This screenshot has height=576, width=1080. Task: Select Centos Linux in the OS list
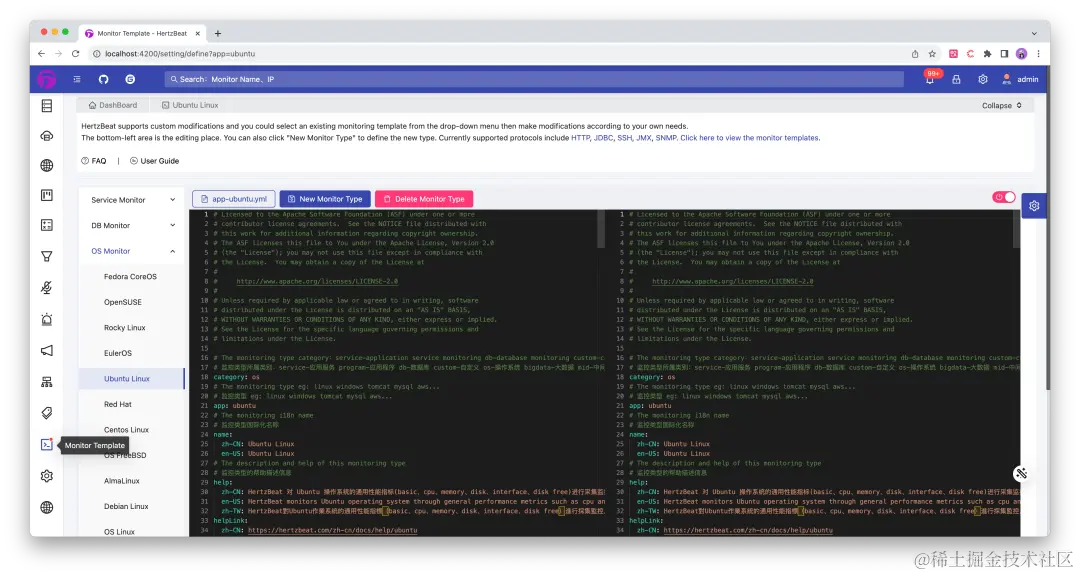pos(126,429)
